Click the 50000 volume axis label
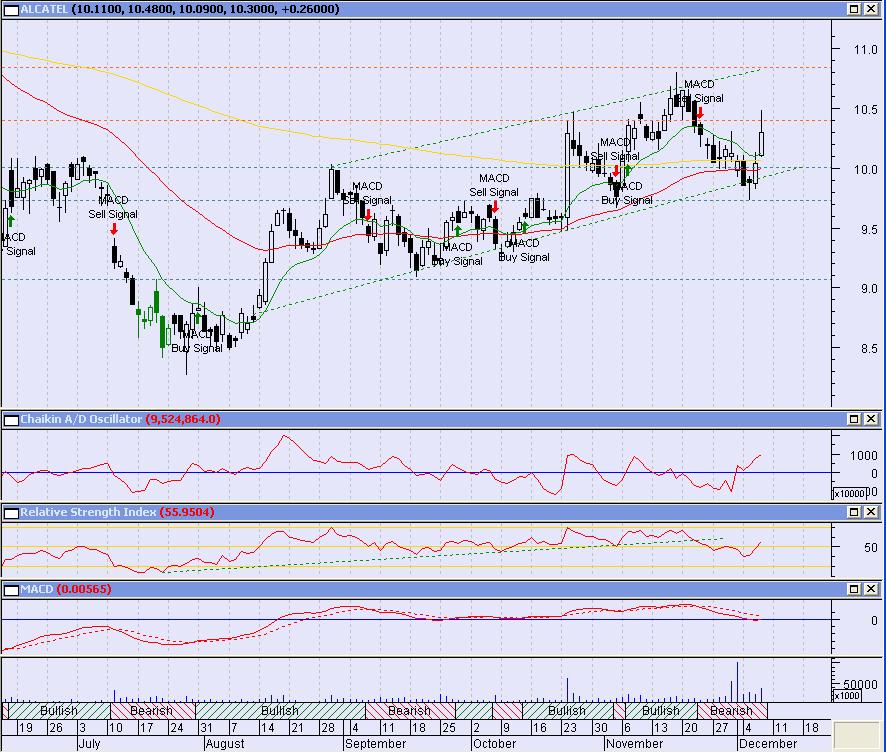The image size is (886, 752). (860, 685)
